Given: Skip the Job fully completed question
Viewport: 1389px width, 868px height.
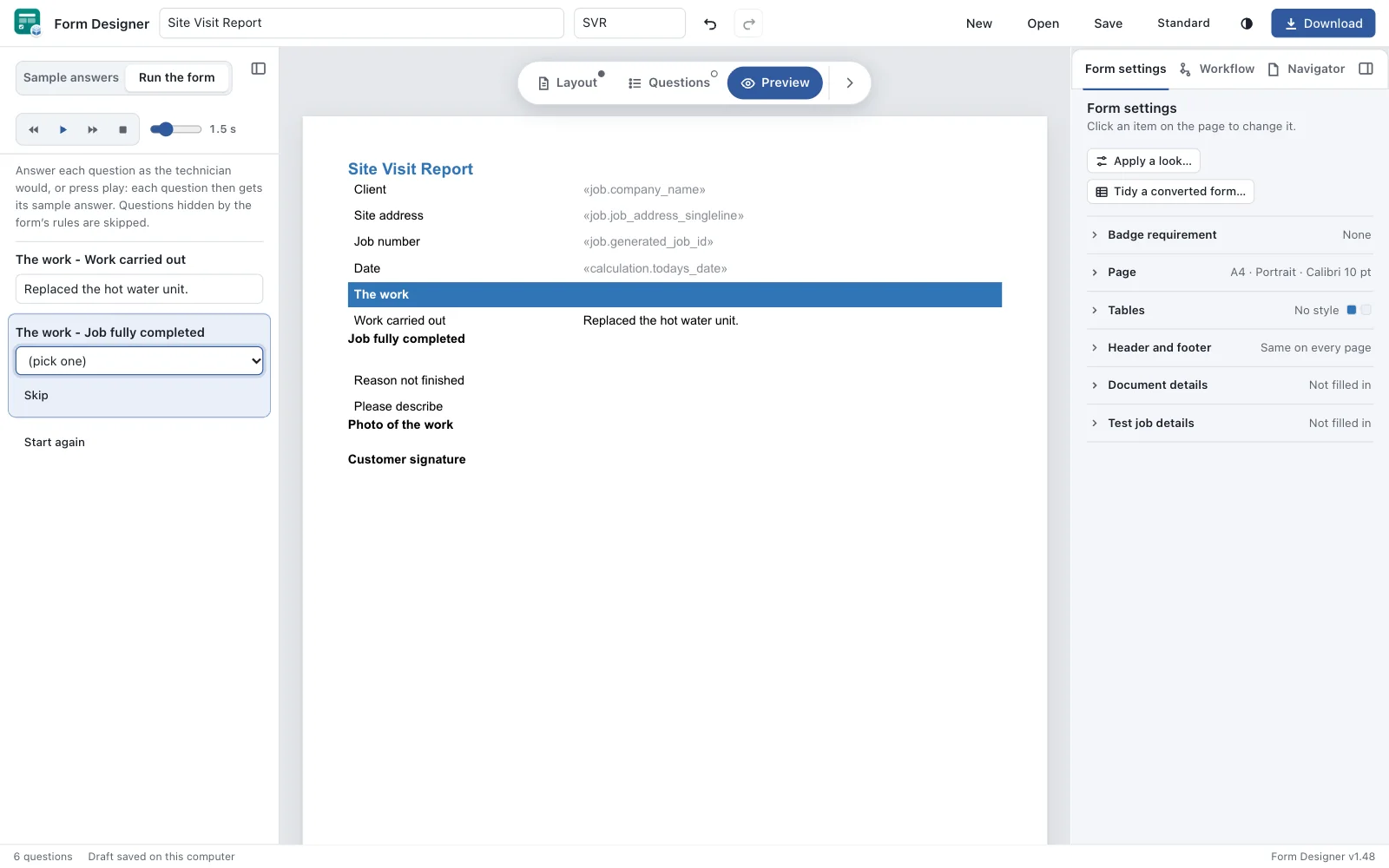Looking at the screenshot, I should [36, 396].
